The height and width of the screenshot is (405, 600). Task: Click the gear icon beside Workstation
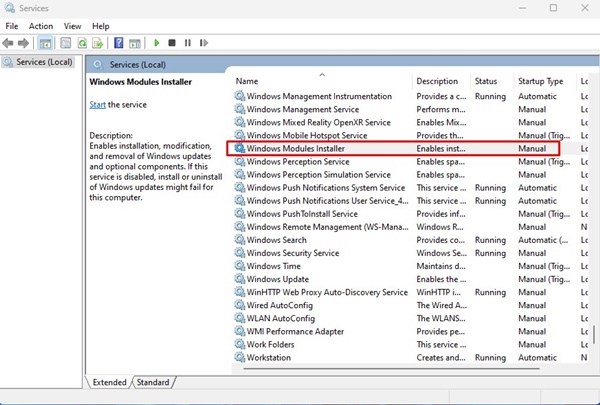pos(240,357)
